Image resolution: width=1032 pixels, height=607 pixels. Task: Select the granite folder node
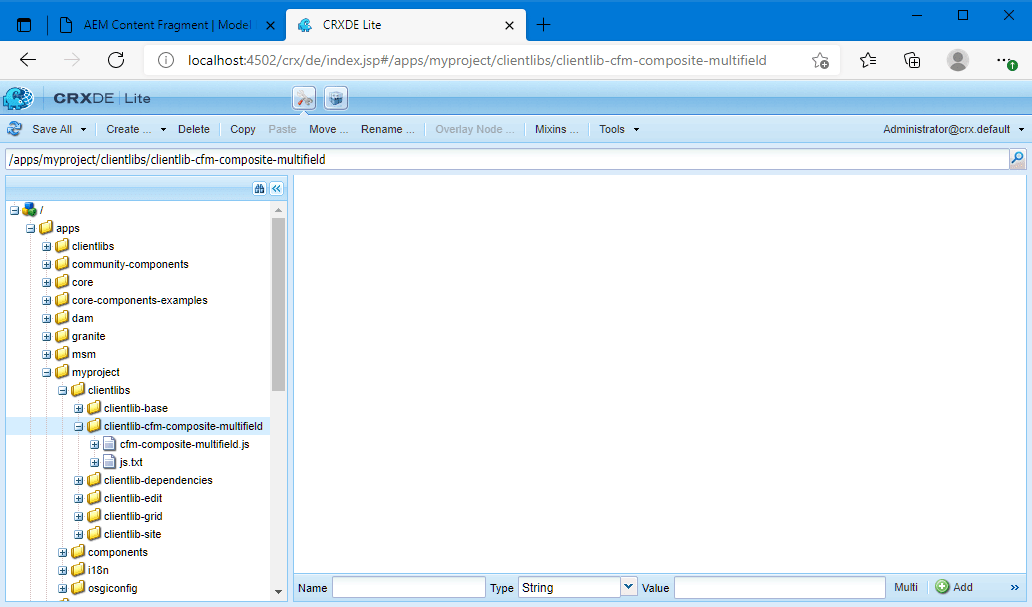[88, 336]
